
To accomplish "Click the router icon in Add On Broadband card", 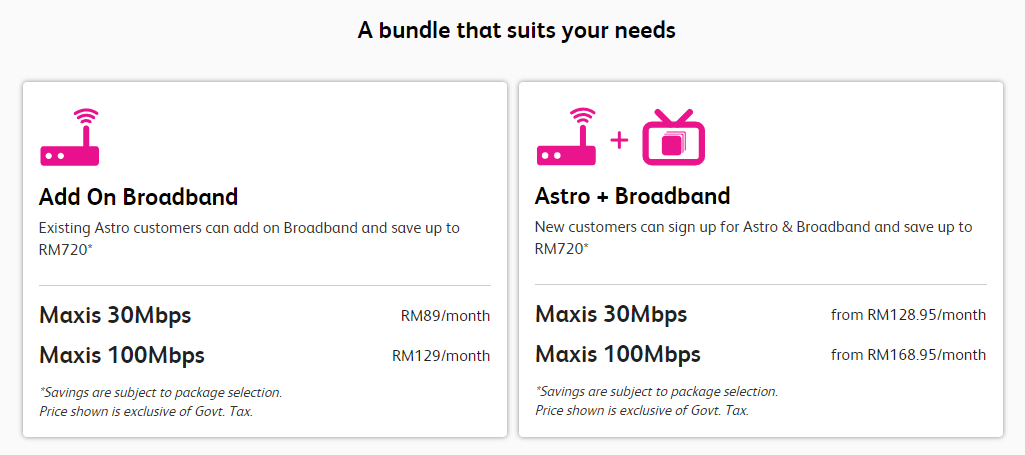I will coord(70,138).
